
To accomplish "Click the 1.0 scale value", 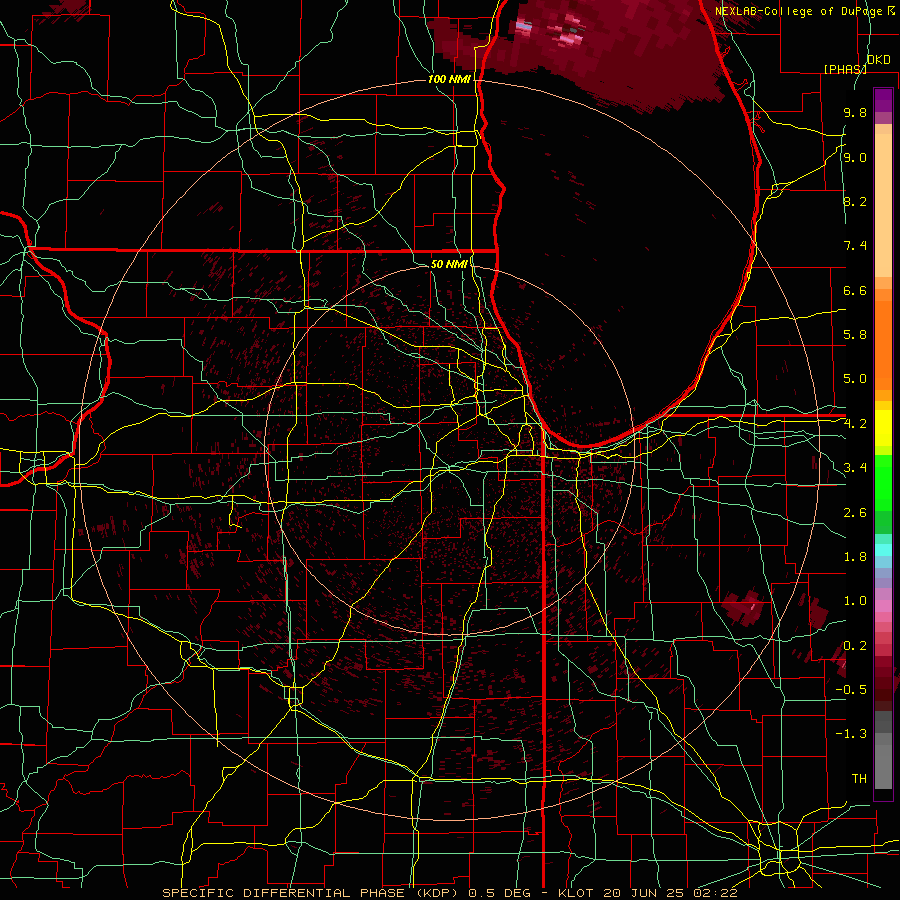I will (x=855, y=601).
